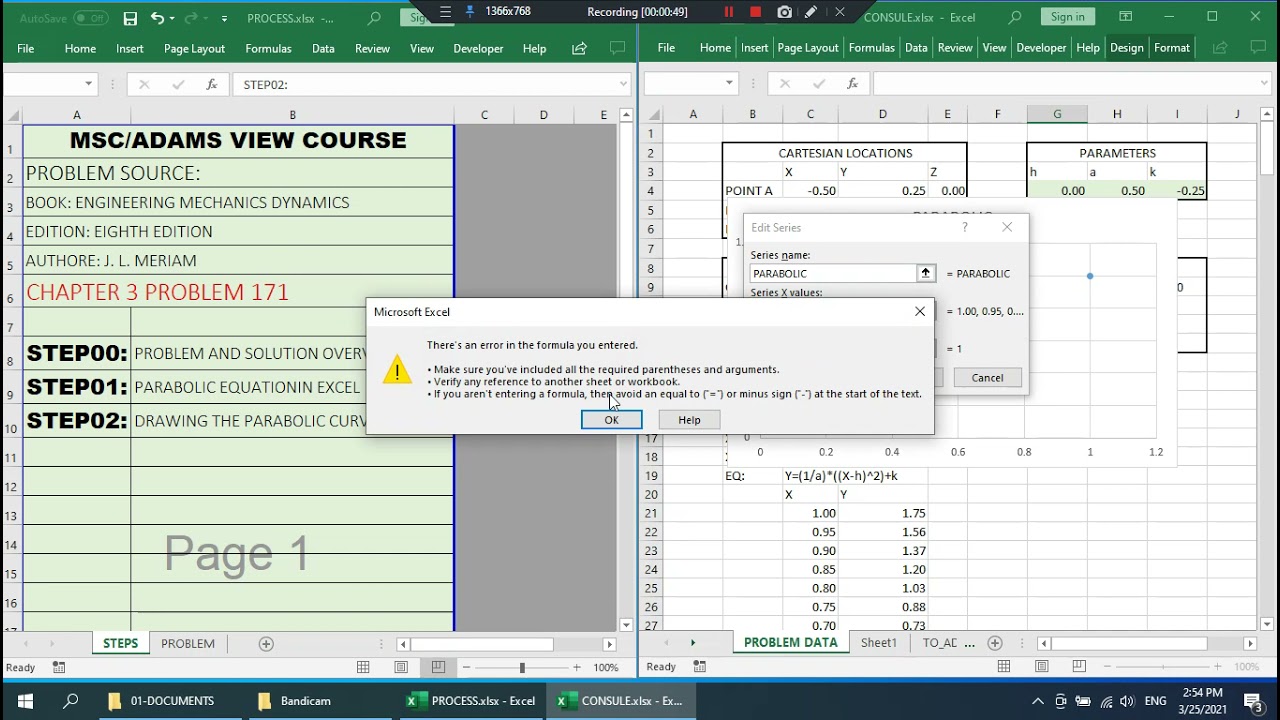Open Customize Quick Access Toolbar dropdown

[224, 18]
